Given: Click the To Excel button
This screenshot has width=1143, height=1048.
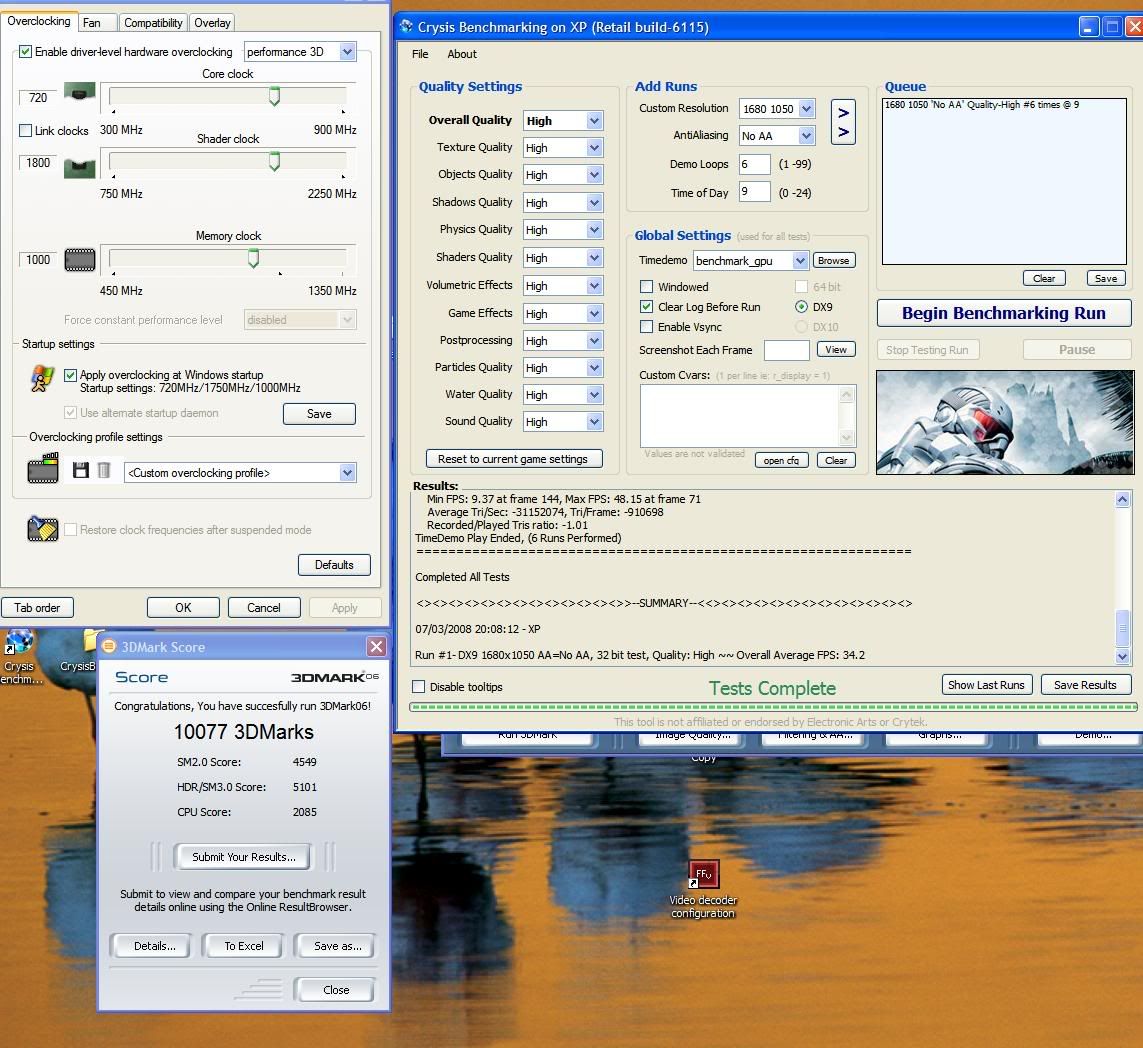Looking at the screenshot, I should pyautogui.click(x=244, y=946).
